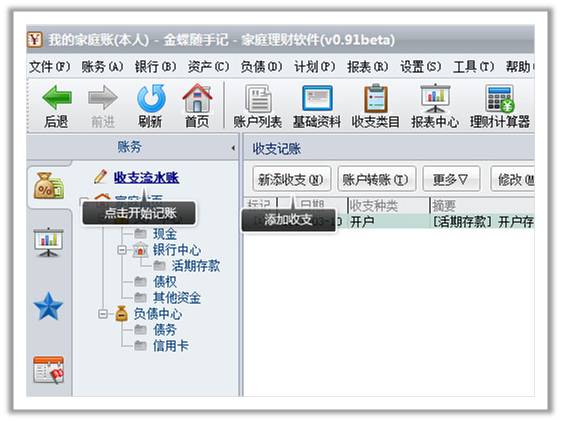
Task: Click folder icon beside 其他资金
Action: pyautogui.click(x=140, y=297)
